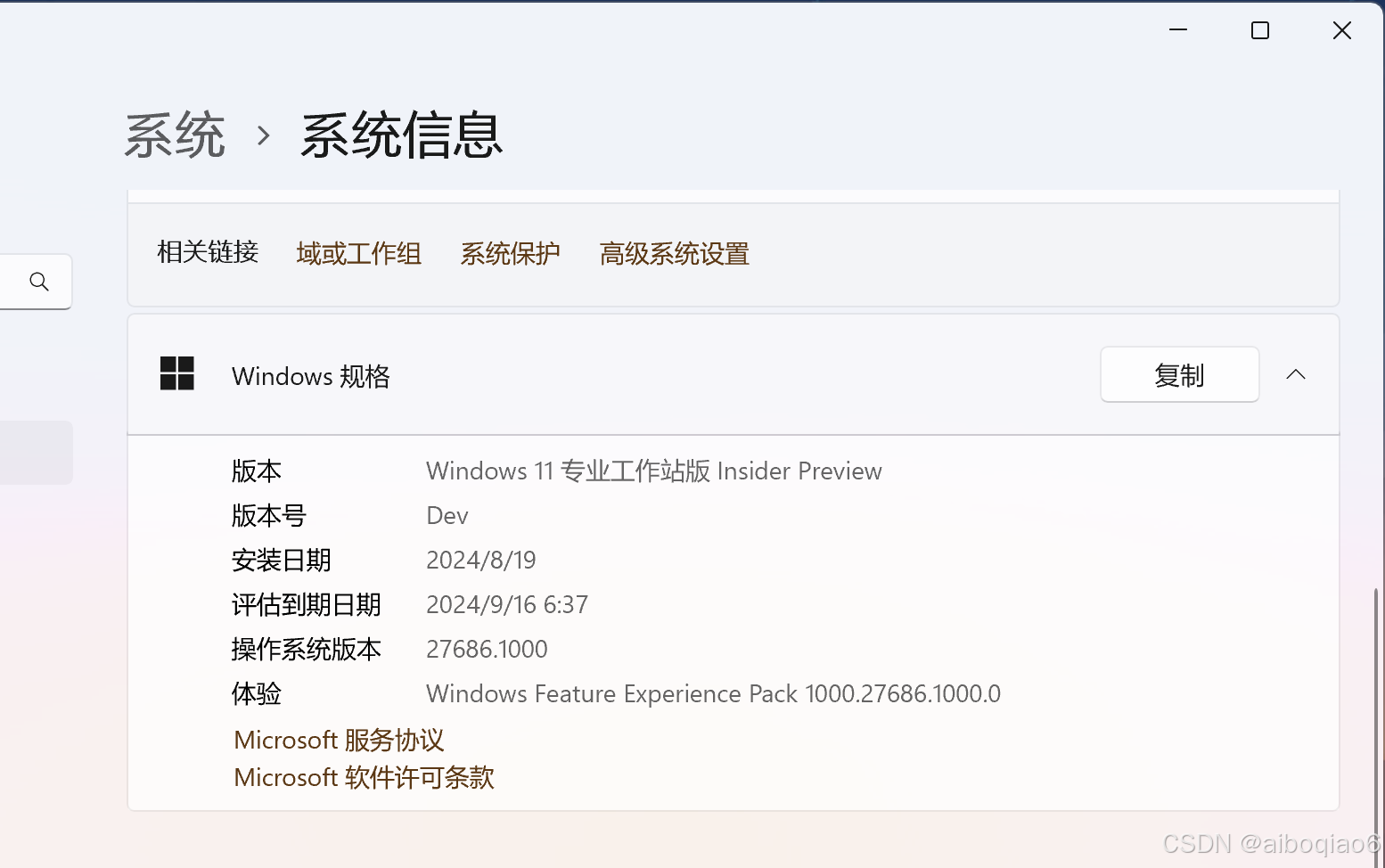Click the 体验 label
This screenshot has width=1385, height=868.
257,693
